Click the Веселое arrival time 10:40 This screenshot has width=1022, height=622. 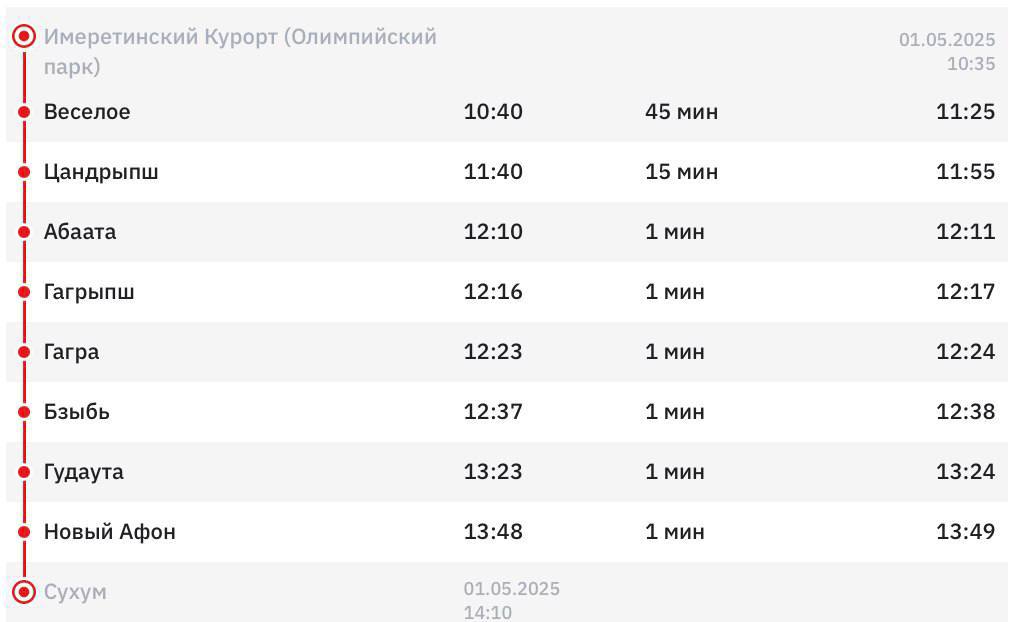[x=493, y=111]
